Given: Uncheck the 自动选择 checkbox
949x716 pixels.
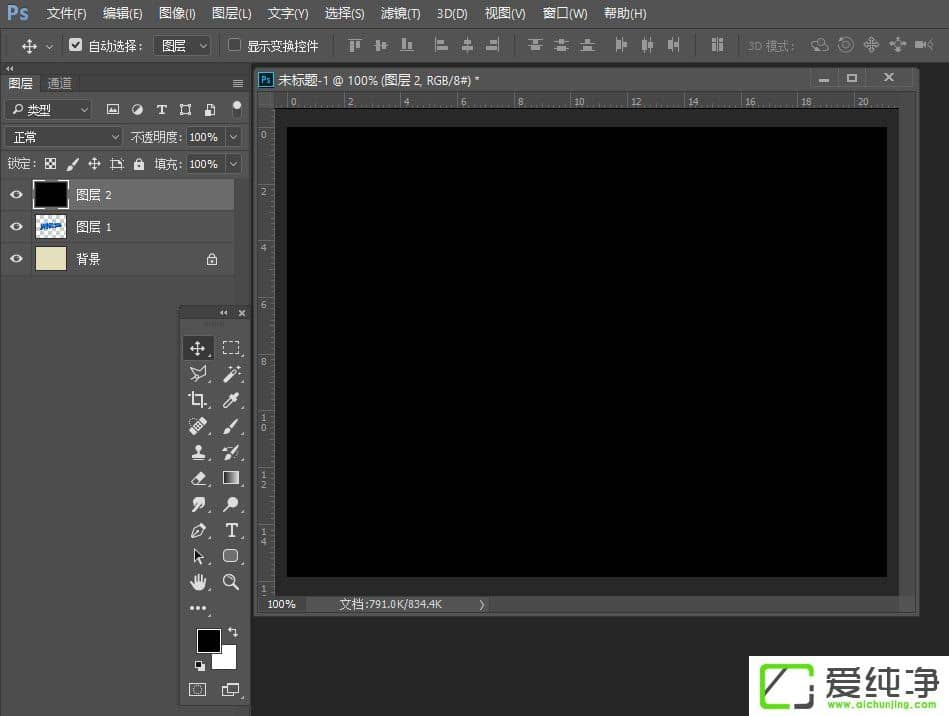Looking at the screenshot, I should [x=75, y=45].
